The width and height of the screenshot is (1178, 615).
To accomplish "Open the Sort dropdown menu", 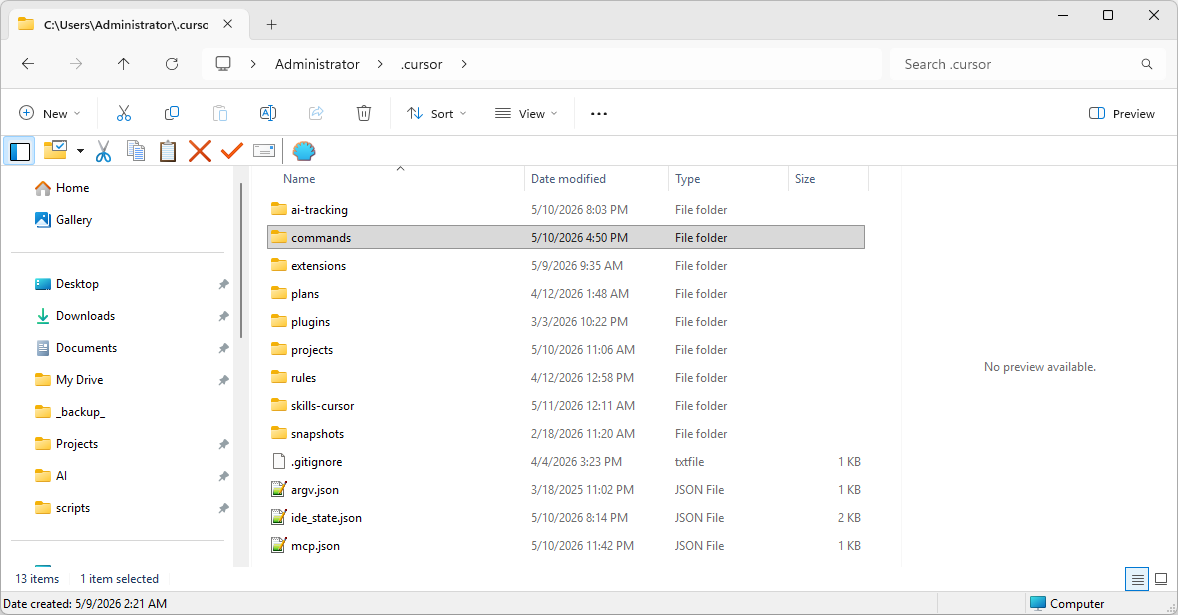I will click(x=436, y=113).
